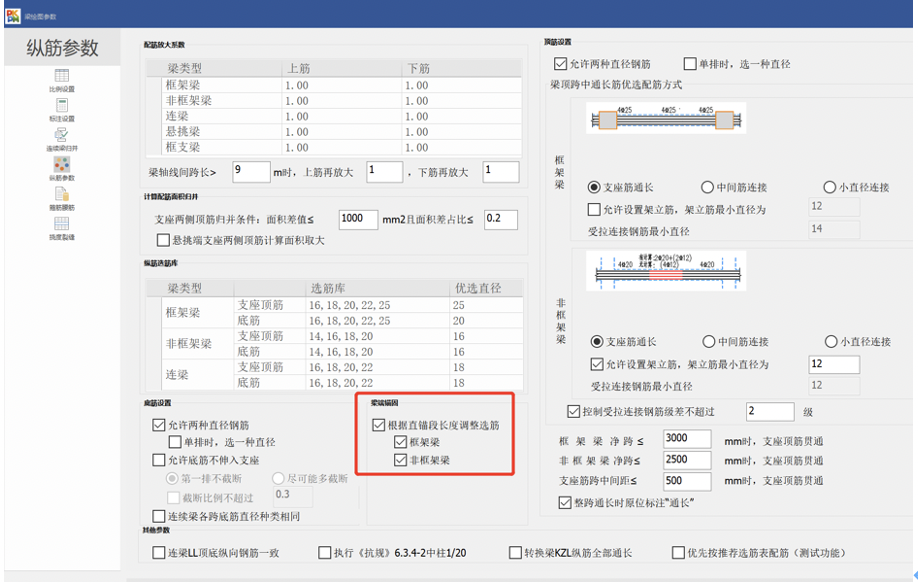Viewport: 918px width, 584px height.
Task: Open the 箍筋腰筋 settings icon
Action: tap(61, 191)
